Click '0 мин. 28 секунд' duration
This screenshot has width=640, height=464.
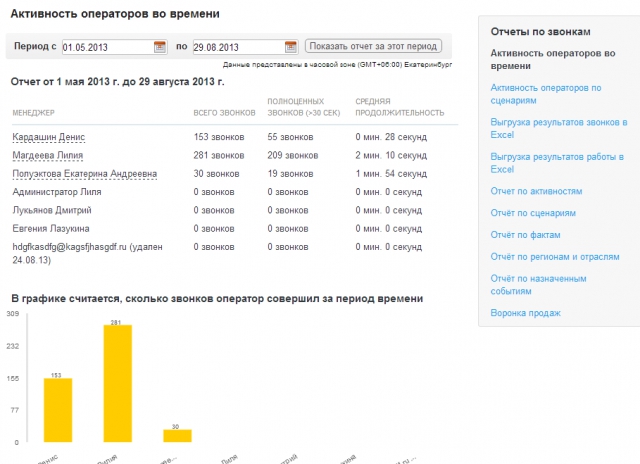coord(391,137)
